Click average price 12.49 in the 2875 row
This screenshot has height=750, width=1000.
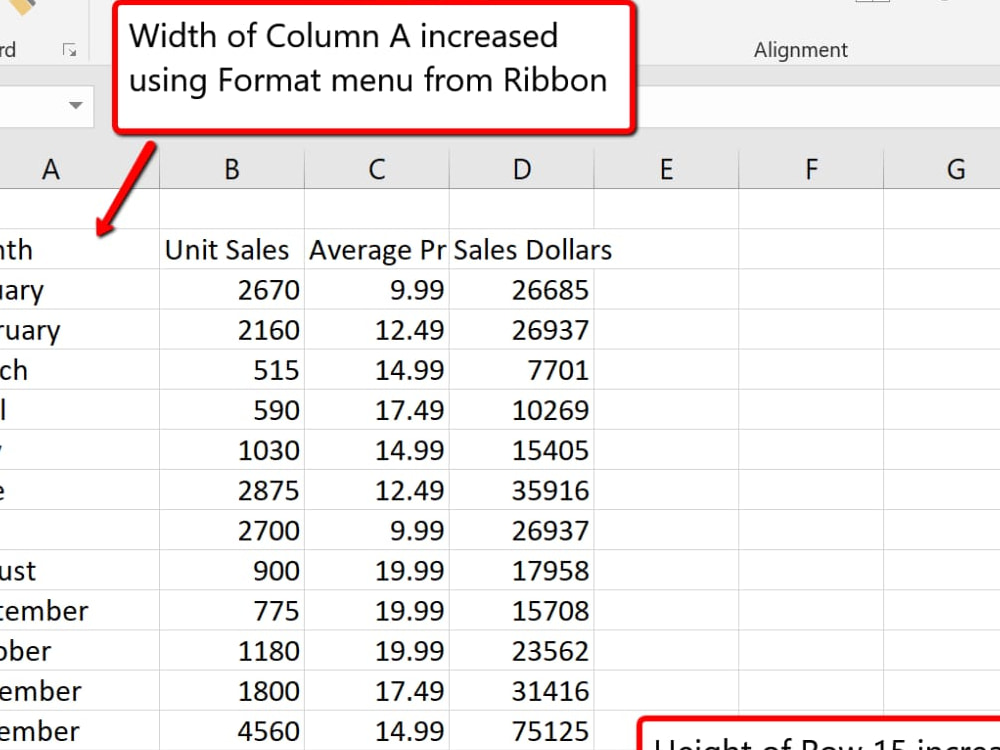[x=377, y=490]
